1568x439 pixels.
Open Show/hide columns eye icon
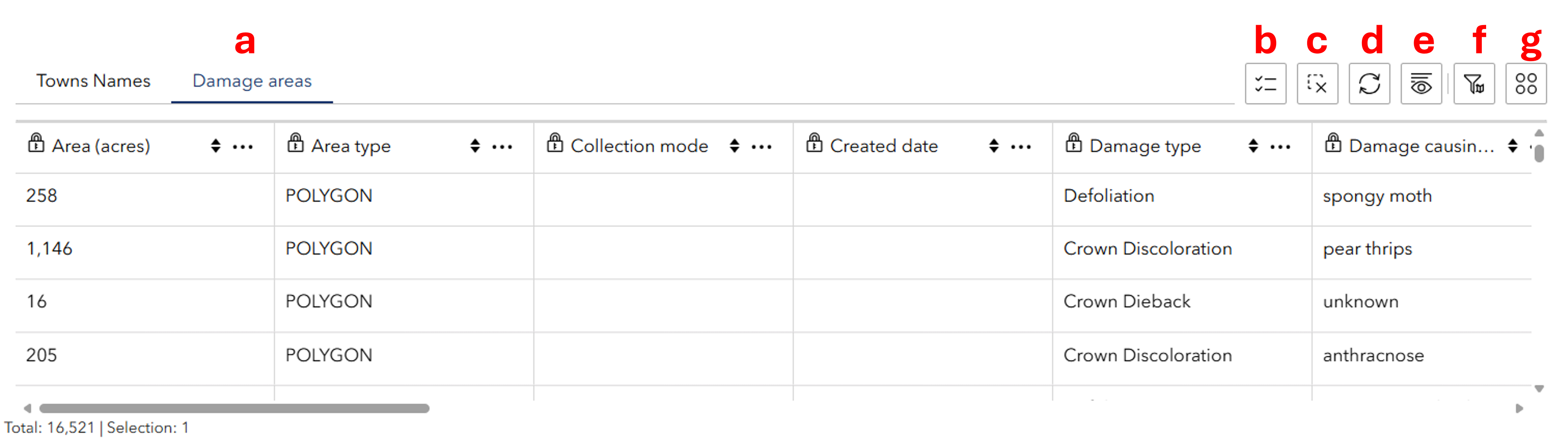1421,84
